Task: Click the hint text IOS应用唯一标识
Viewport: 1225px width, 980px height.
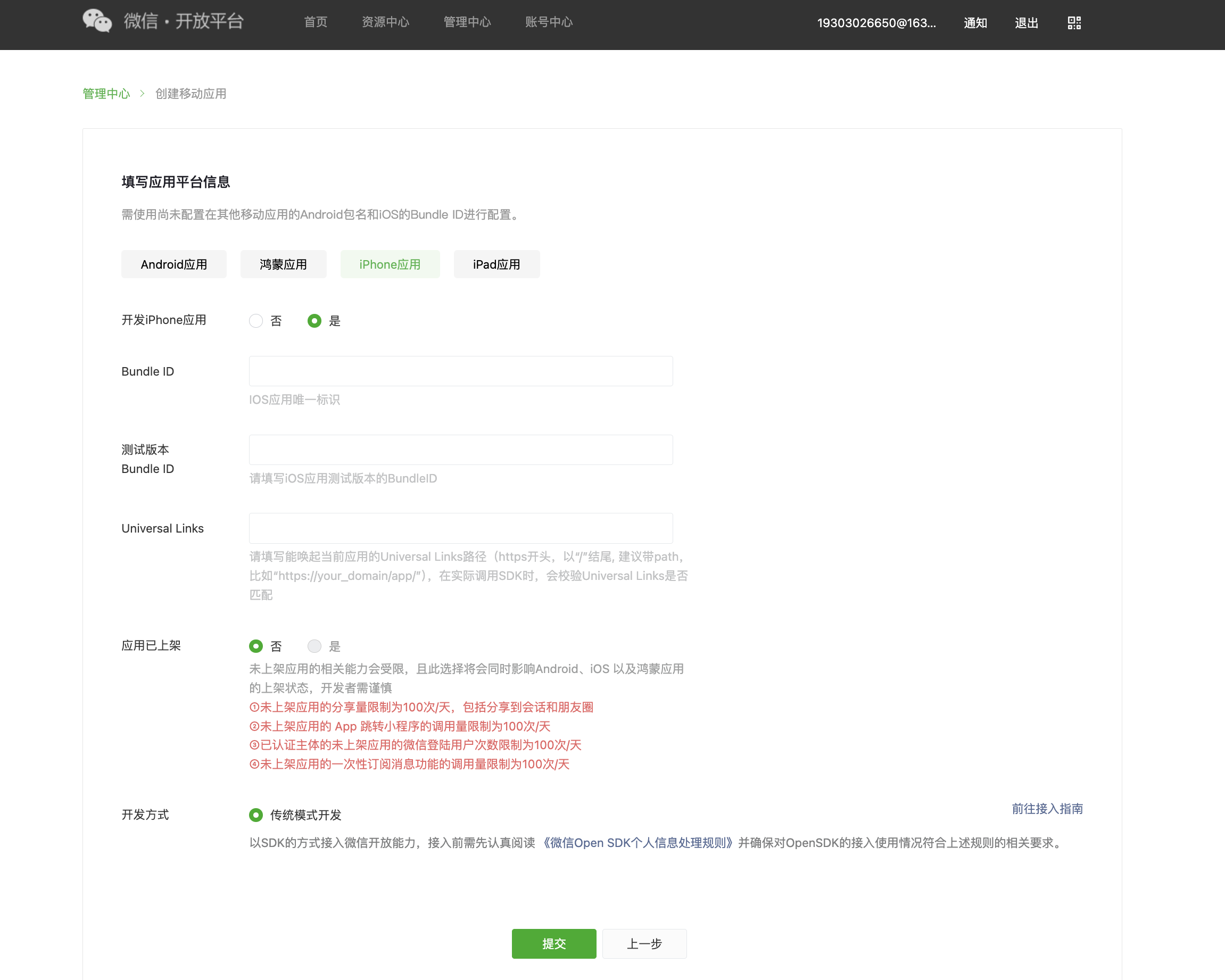Action: [294, 400]
